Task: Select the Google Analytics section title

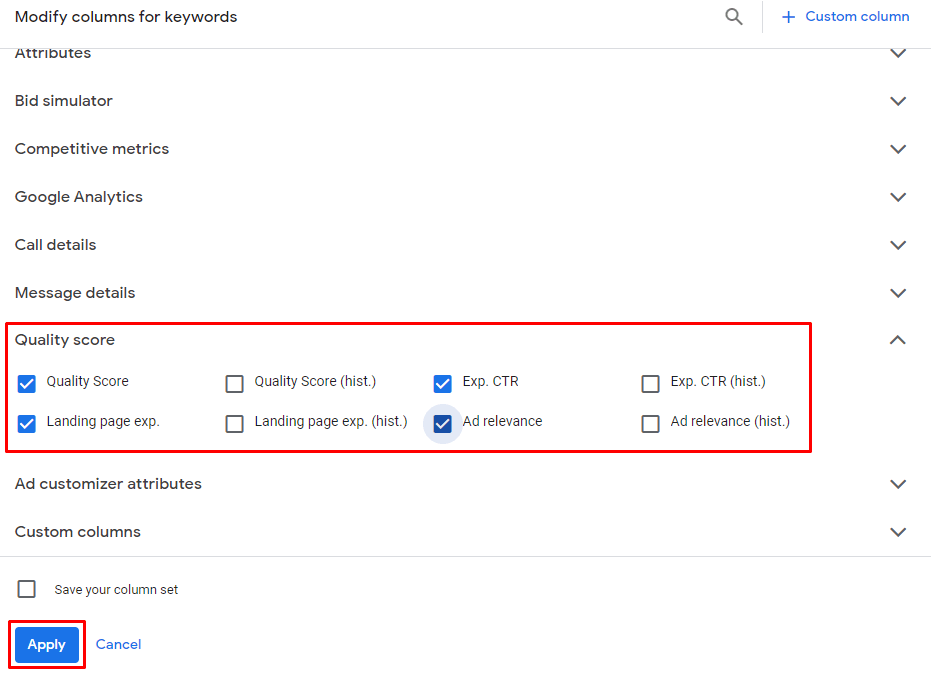Action: click(79, 197)
